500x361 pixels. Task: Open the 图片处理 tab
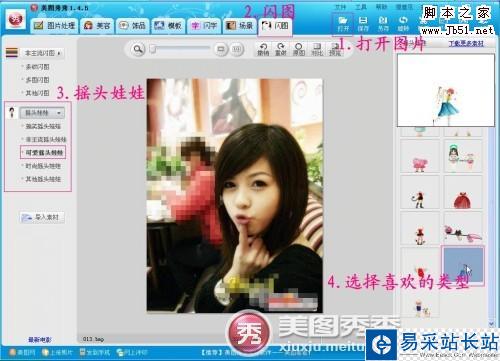click(x=55, y=26)
